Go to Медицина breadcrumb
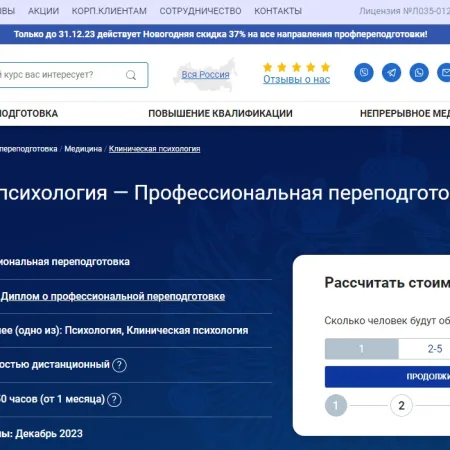 [x=83, y=149]
